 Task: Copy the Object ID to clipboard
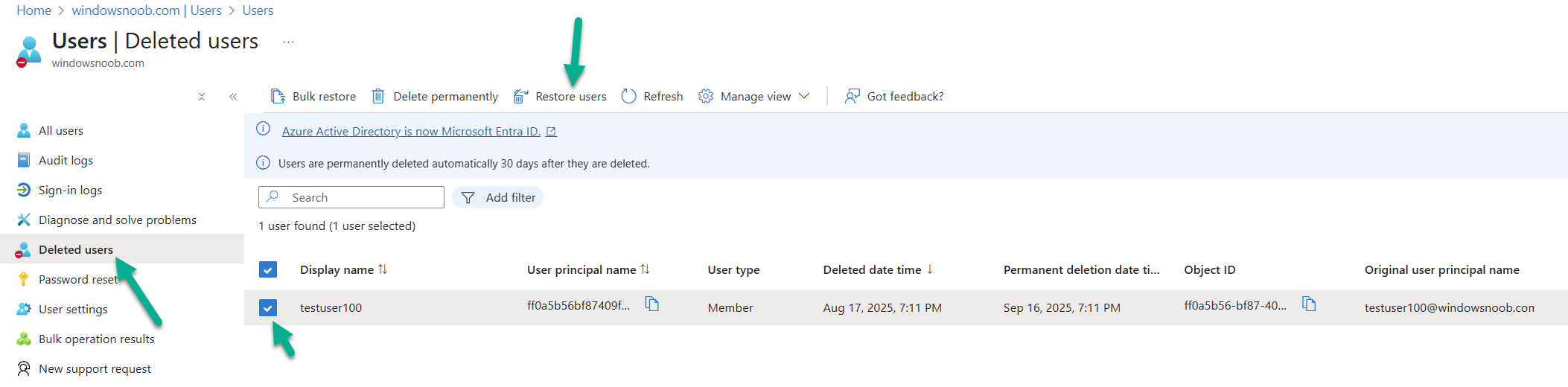pos(1309,304)
